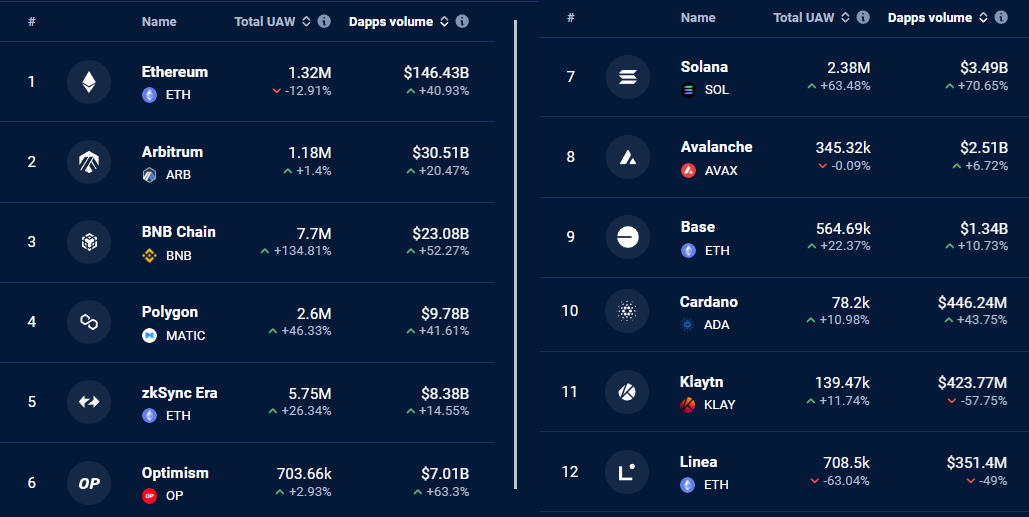This screenshot has height=517, width=1029.
Task: Show info tooltip for right Dapps volume
Action: [1002, 18]
